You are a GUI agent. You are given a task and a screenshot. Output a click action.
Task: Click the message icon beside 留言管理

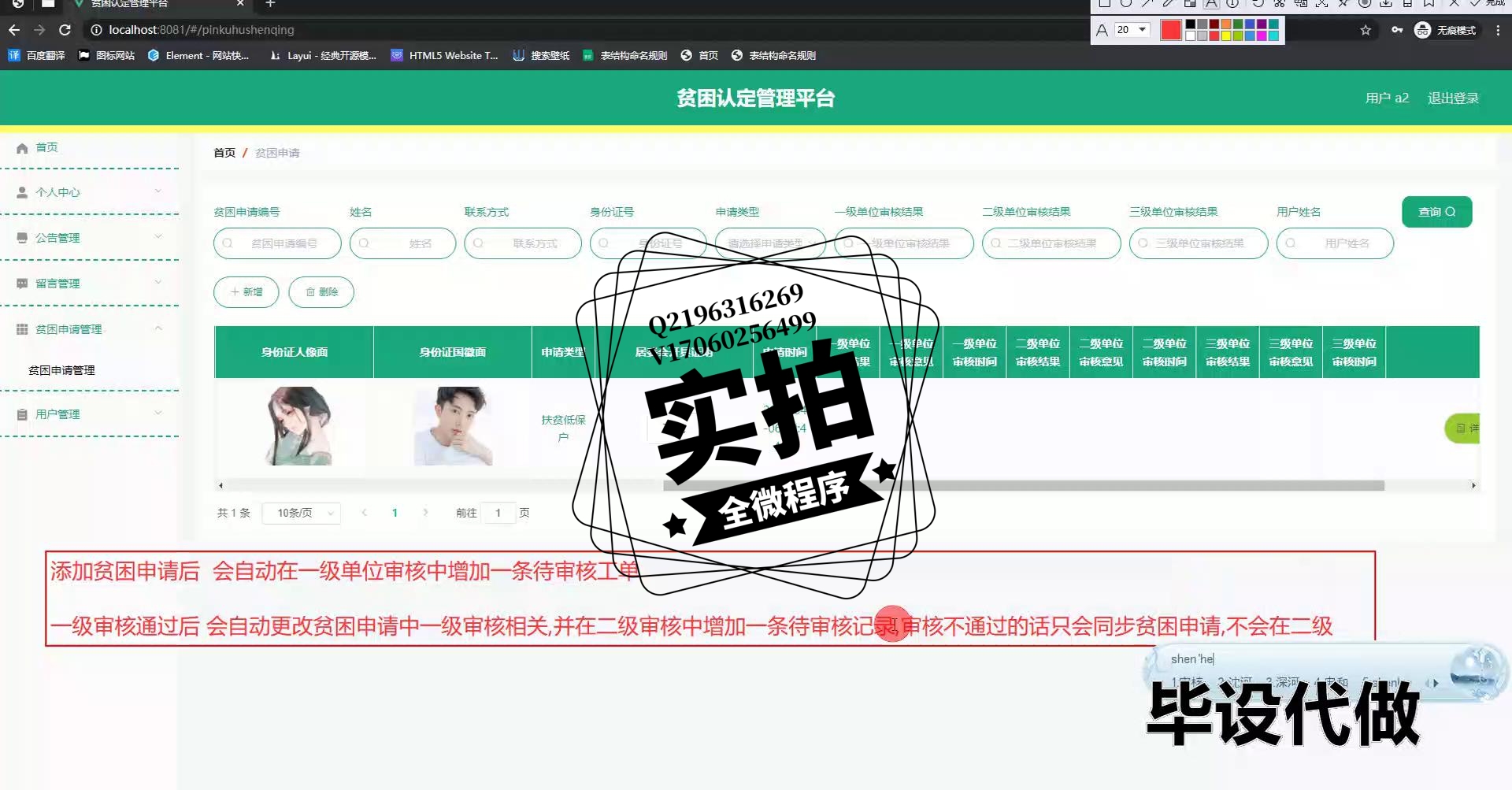coord(22,284)
